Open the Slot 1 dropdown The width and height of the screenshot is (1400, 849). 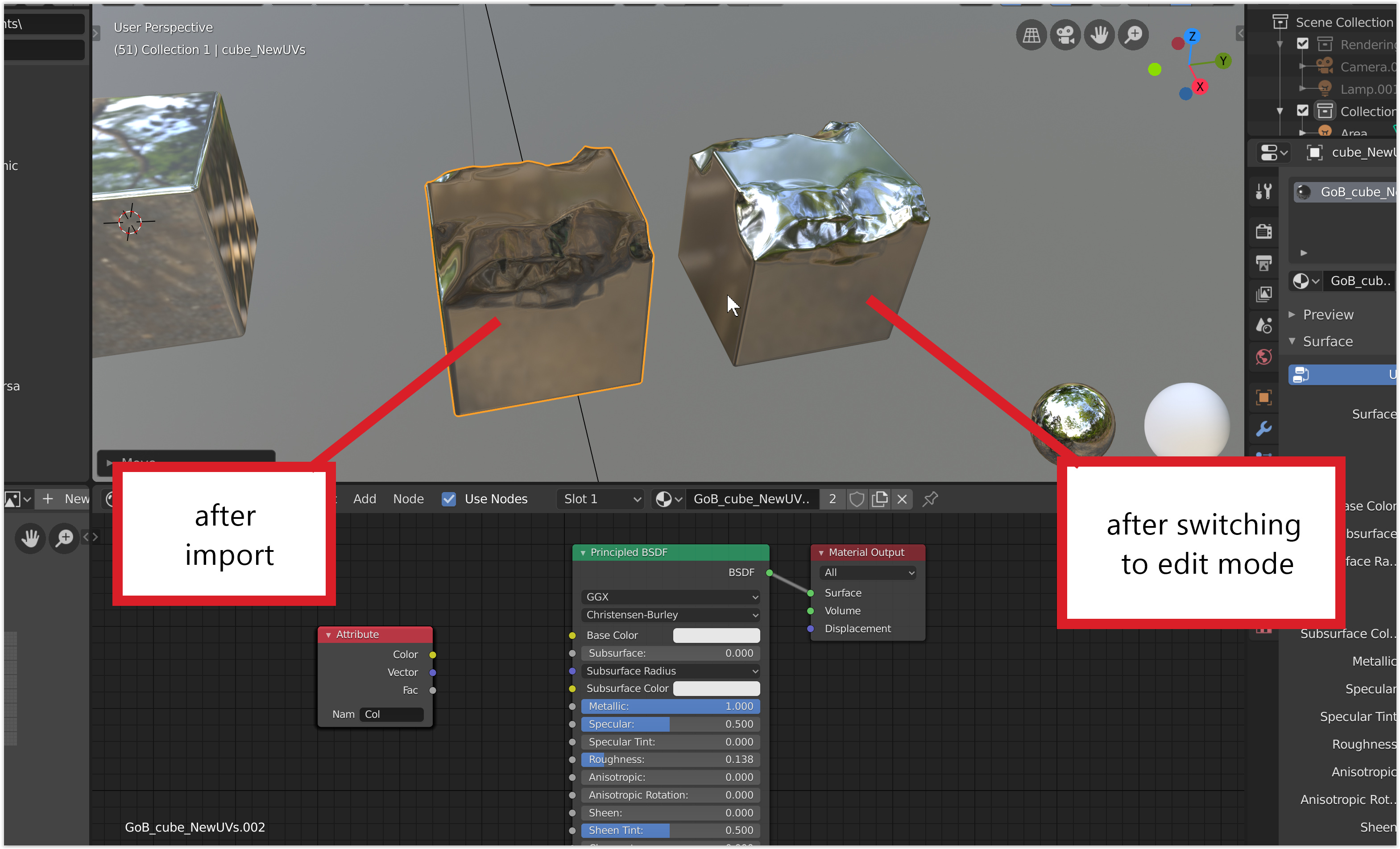click(x=601, y=499)
